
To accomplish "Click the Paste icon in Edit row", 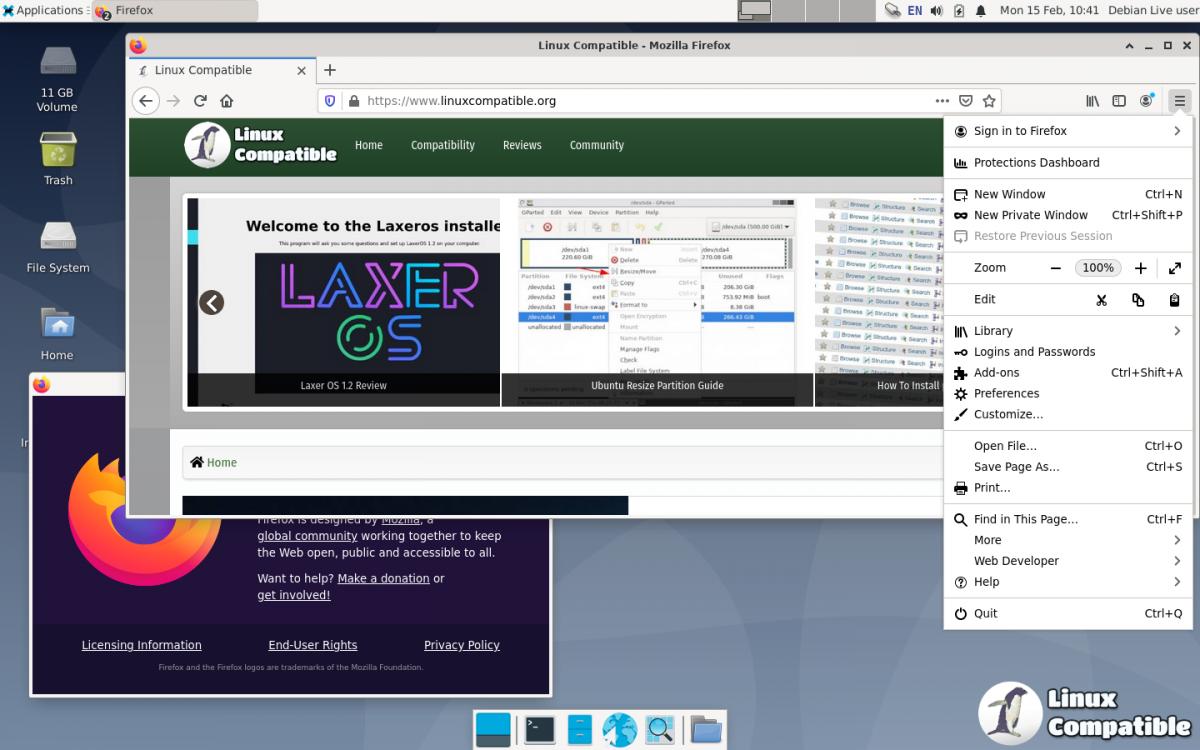I will pos(1174,299).
